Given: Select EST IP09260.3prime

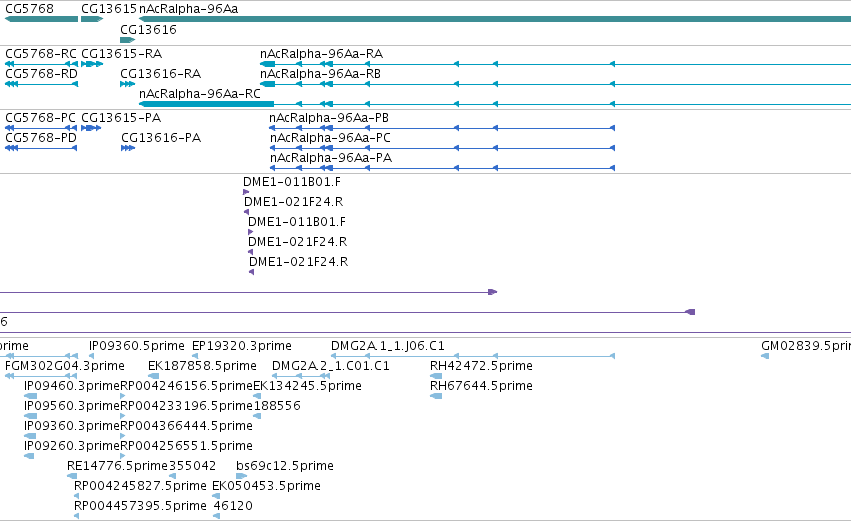Looking at the screenshot, I should tap(72, 446).
